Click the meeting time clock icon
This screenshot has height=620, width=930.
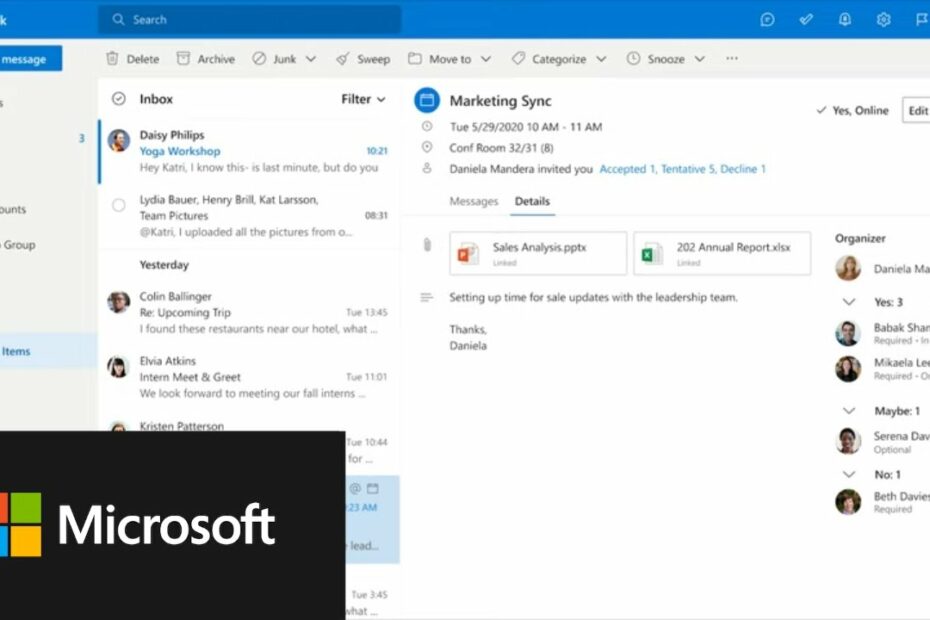pyautogui.click(x=427, y=126)
